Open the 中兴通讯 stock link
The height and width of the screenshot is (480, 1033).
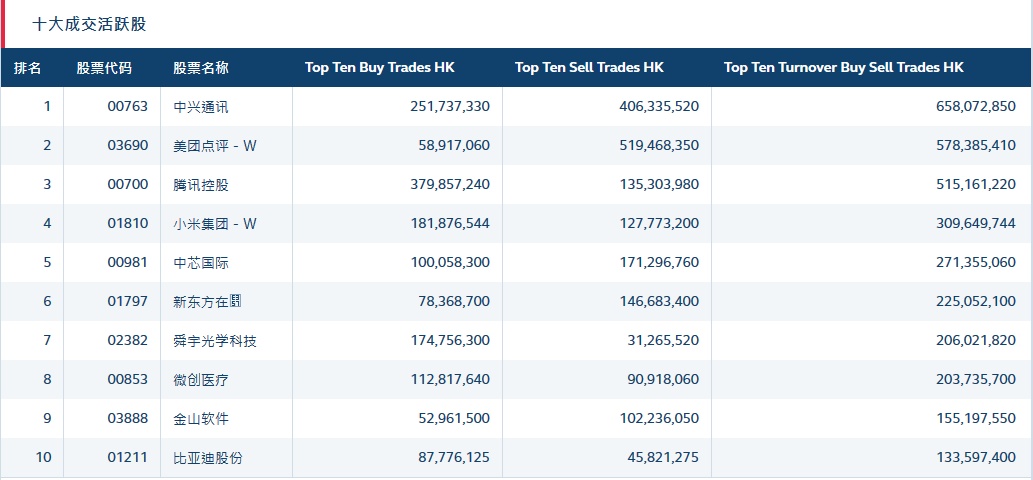[200, 107]
